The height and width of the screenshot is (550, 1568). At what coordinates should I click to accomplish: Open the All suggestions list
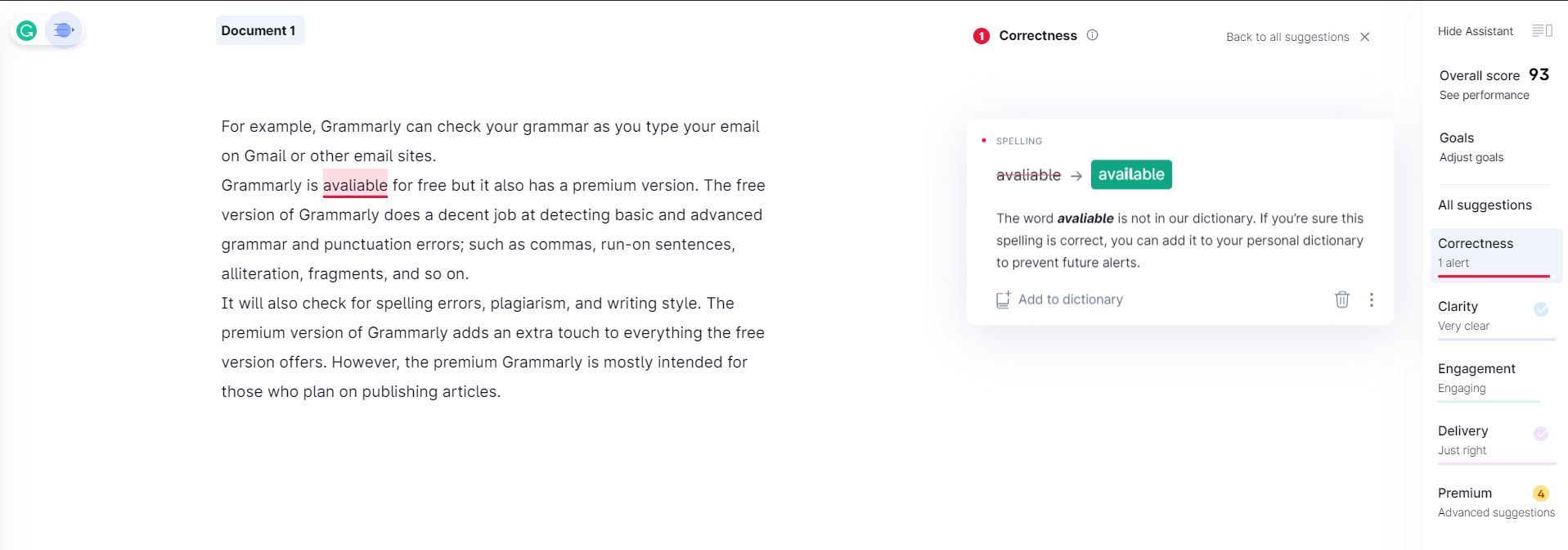coord(1485,205)
